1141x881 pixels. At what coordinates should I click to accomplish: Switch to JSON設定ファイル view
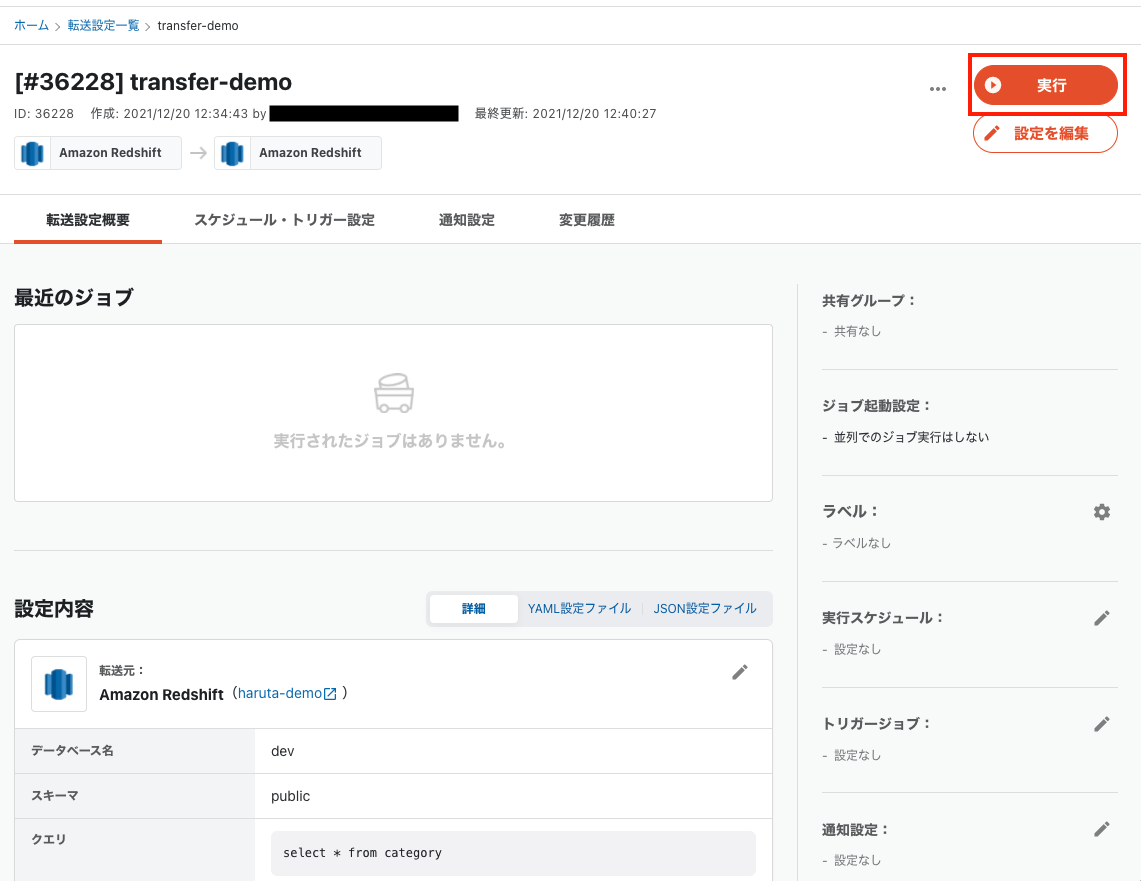[x=705, y=608]
